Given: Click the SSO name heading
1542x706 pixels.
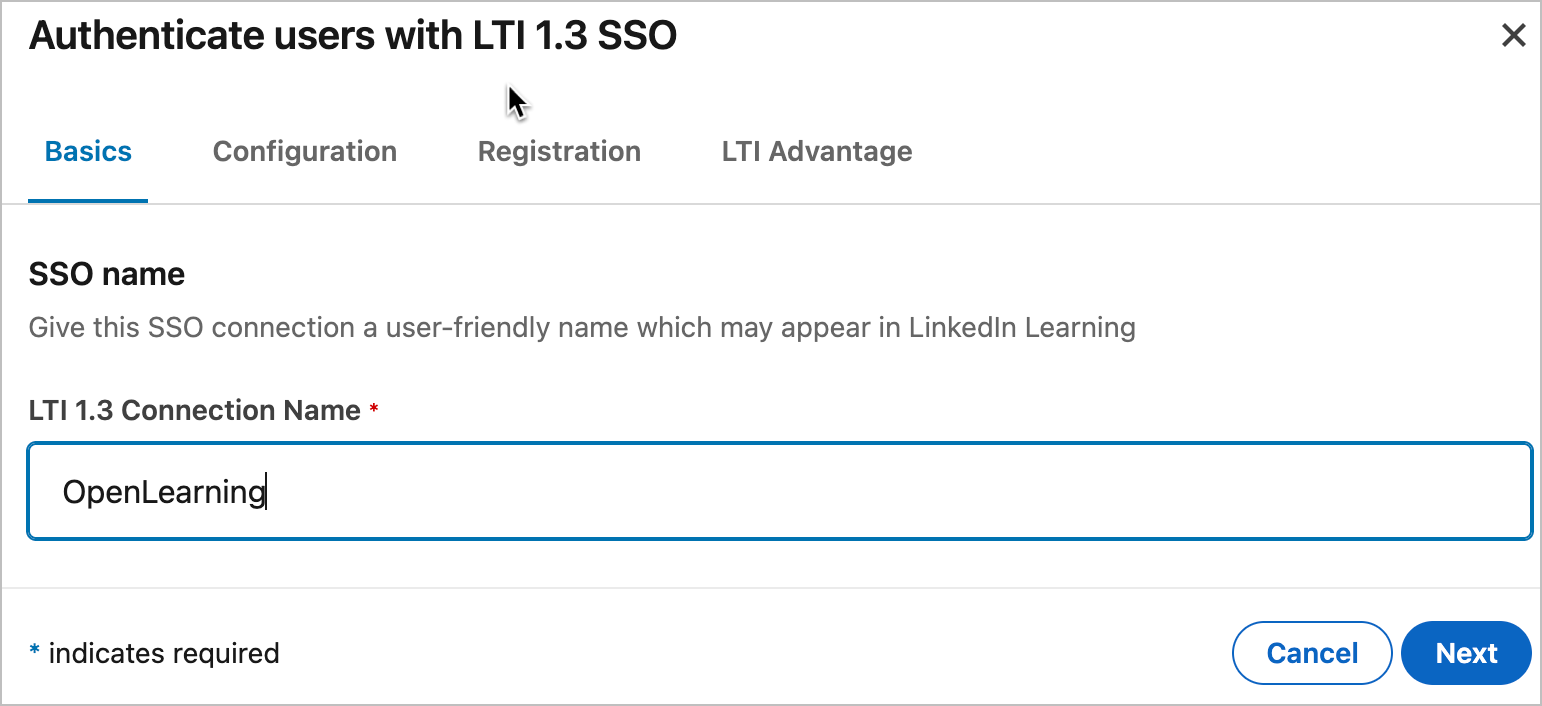Looking at the screenshot, I should (107, 274).
